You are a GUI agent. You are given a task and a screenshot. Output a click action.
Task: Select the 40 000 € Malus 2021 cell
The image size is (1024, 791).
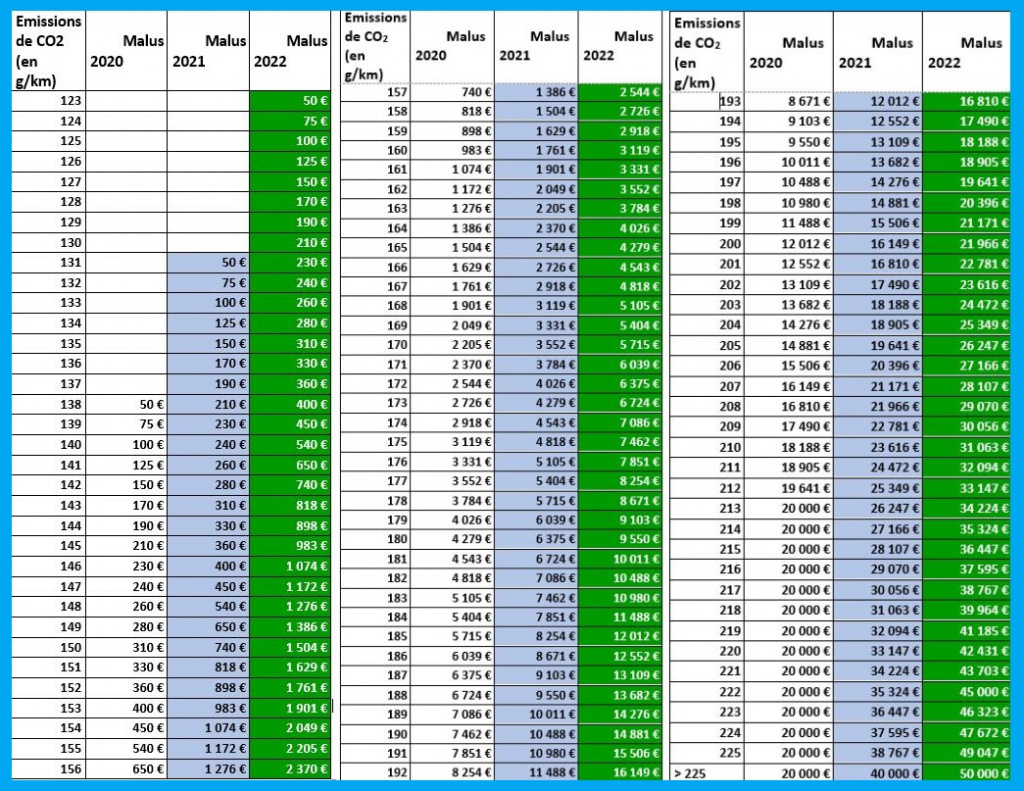pyautogui.click(x=877, y=773)
